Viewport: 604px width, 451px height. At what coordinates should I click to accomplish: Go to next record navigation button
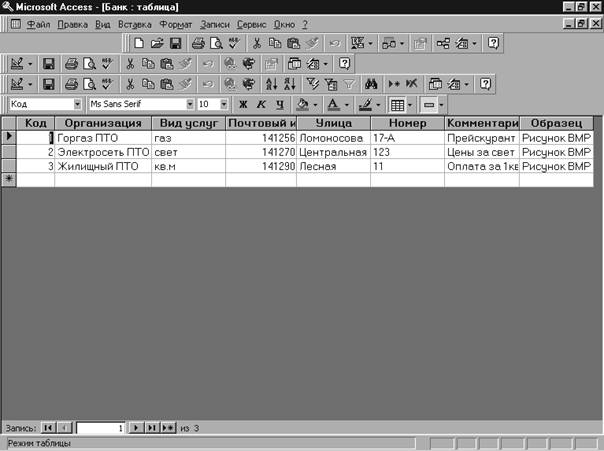click(x=136, y=428)
